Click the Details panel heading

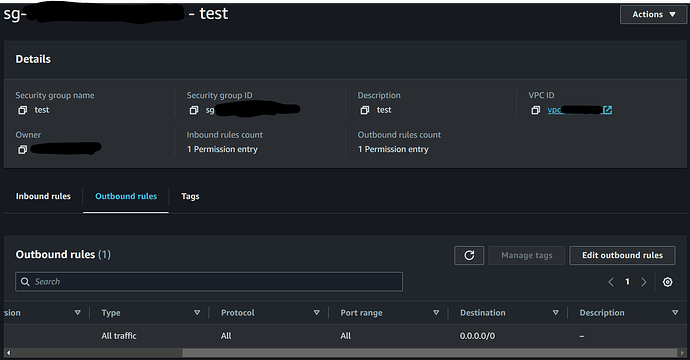33,59
